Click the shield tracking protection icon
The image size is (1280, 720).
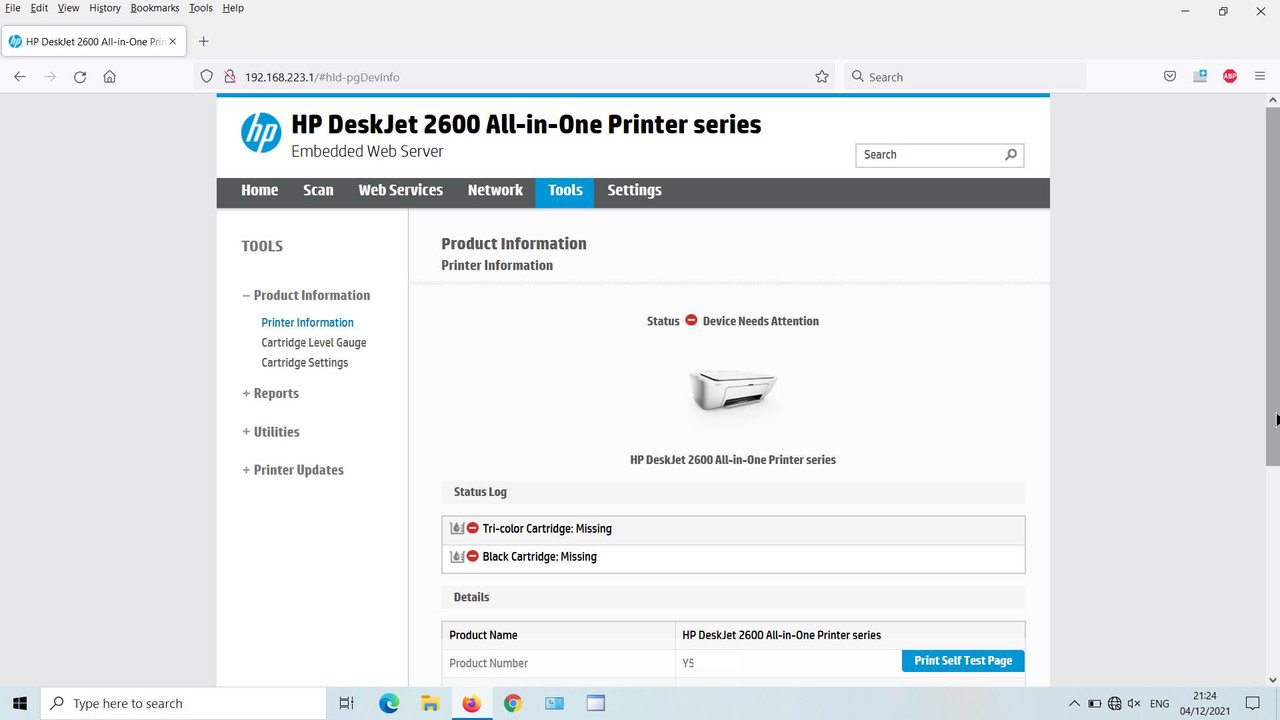[x=207, y=77]
